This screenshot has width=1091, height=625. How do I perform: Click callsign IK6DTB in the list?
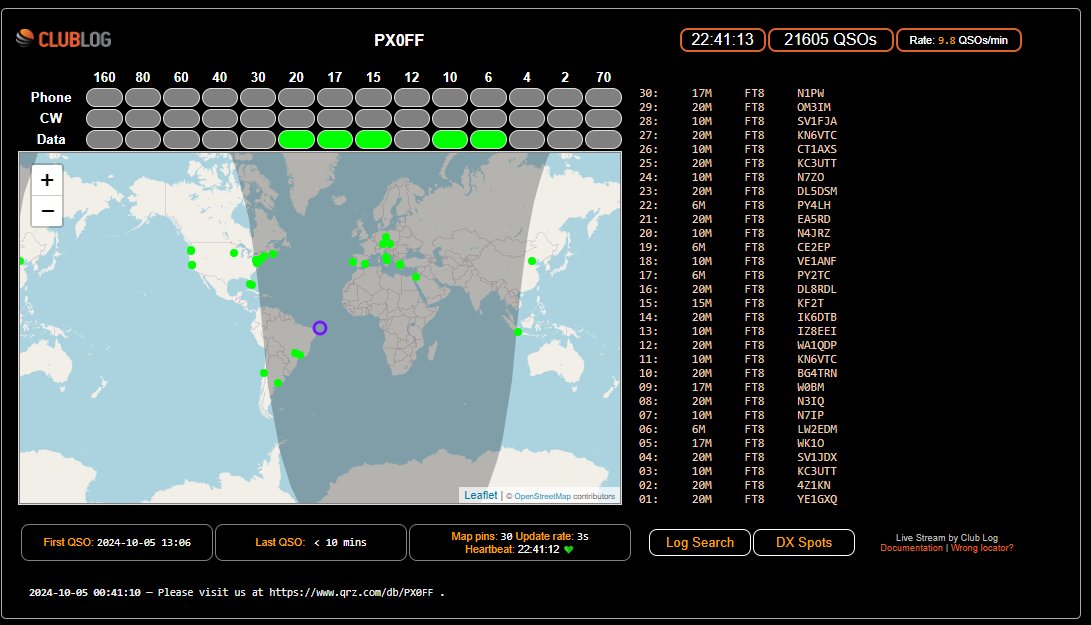click(817, 317)
